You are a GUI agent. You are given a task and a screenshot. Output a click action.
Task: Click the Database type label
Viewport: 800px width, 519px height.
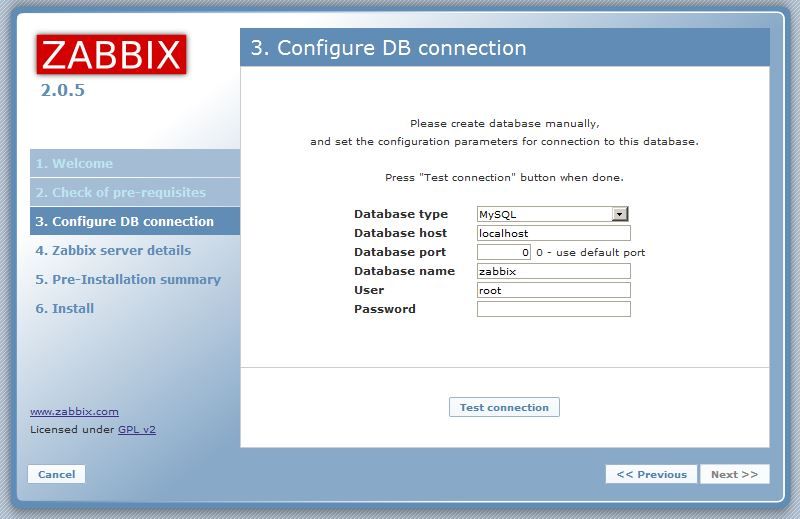click(x=401, y=214)
